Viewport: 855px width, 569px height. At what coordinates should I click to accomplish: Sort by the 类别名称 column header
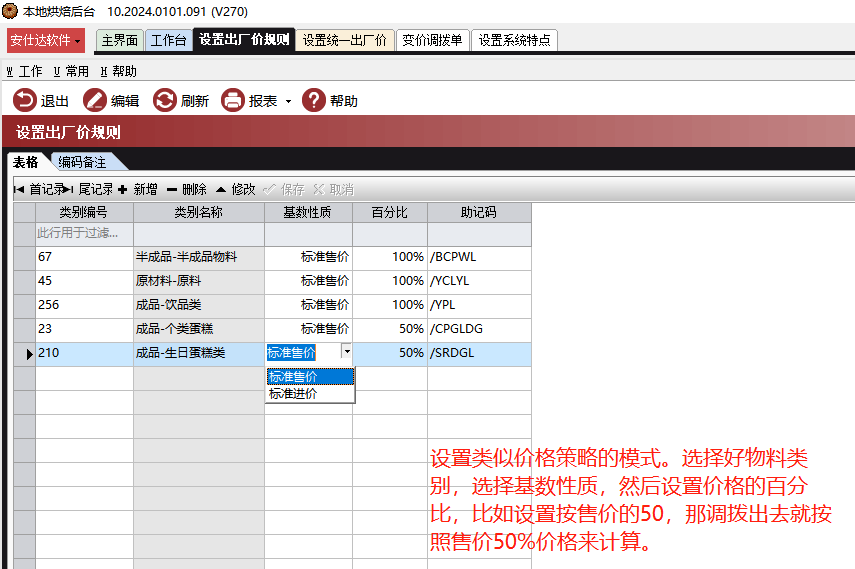pos(199,212)
